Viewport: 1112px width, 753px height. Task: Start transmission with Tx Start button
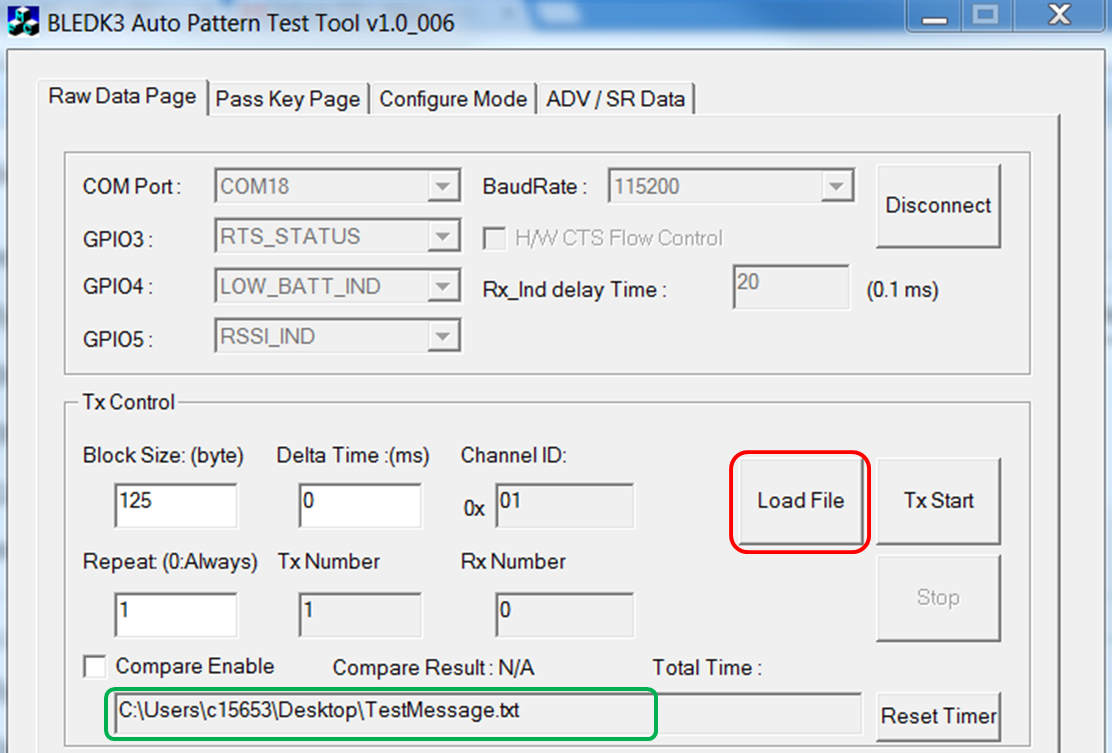[x=938, y=501]
